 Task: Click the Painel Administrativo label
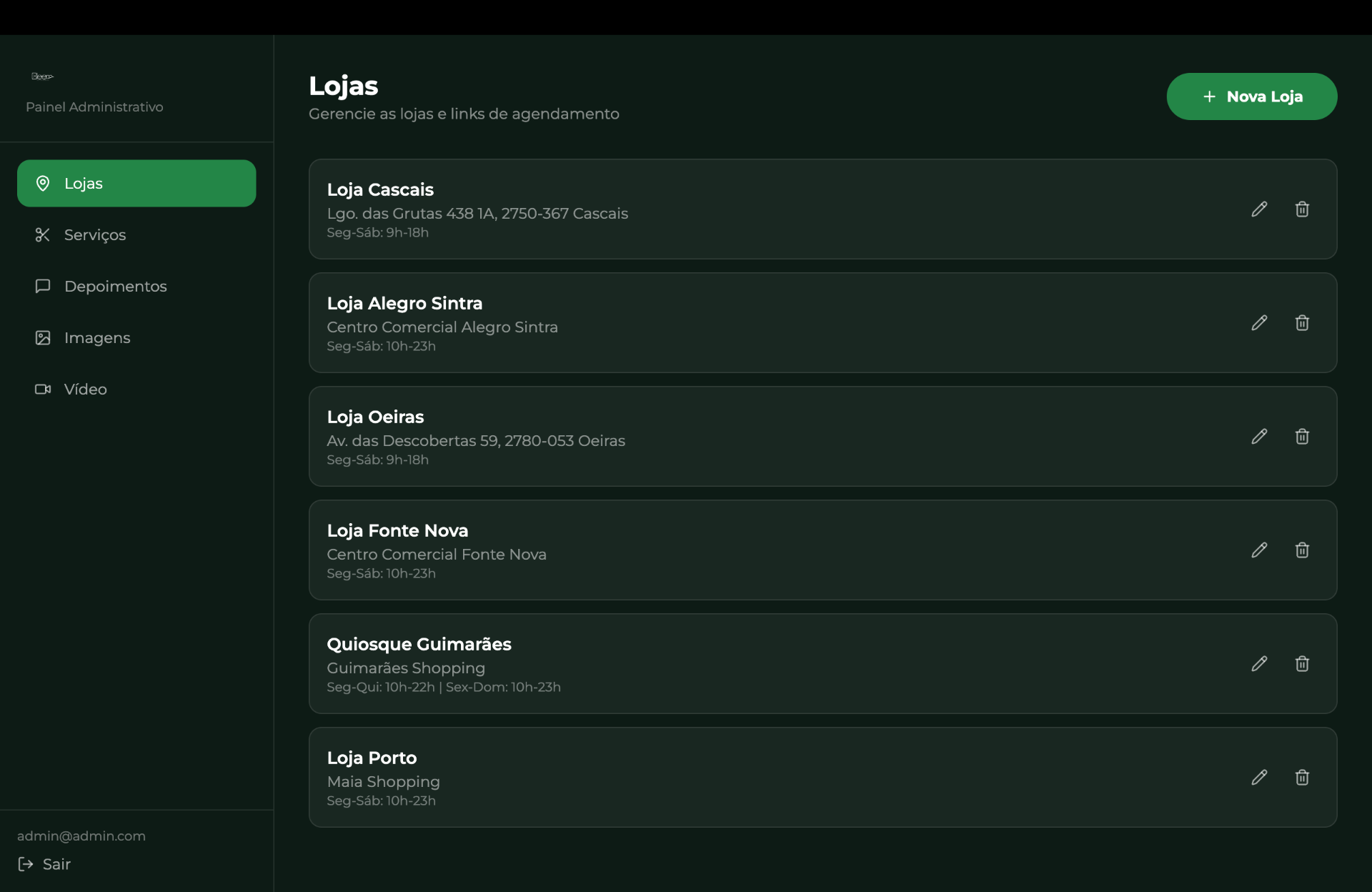[94, 106]
